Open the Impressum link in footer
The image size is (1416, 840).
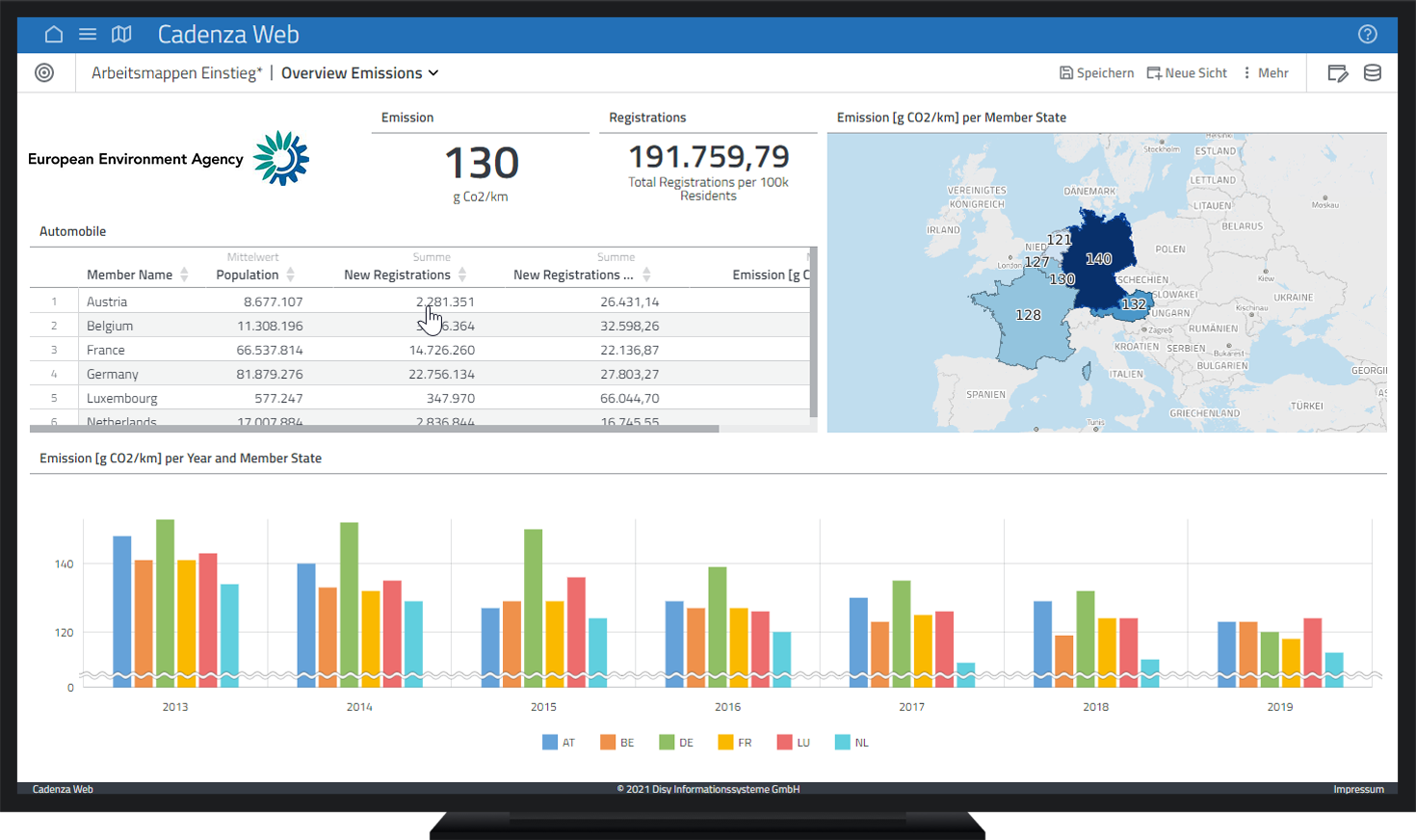(1358, 789)
